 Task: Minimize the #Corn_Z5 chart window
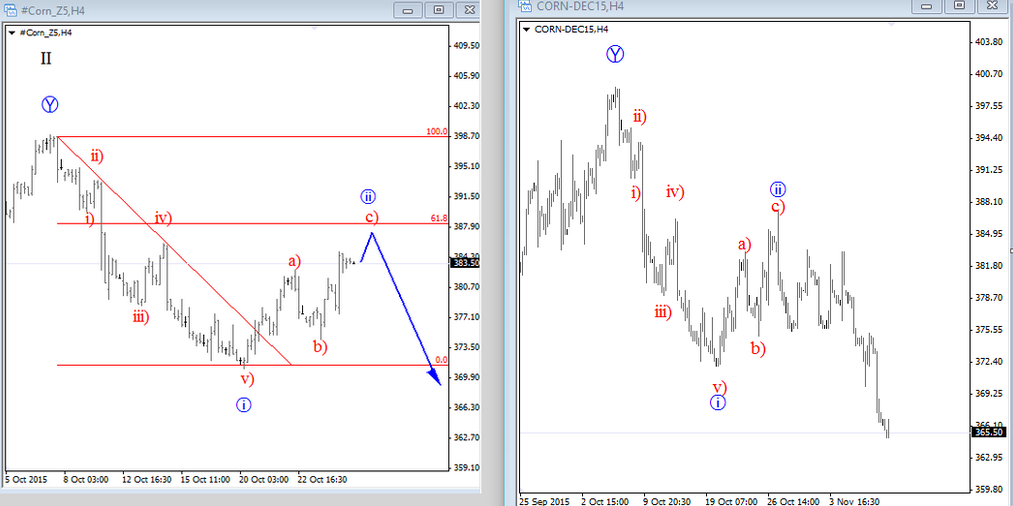[407, 10]
